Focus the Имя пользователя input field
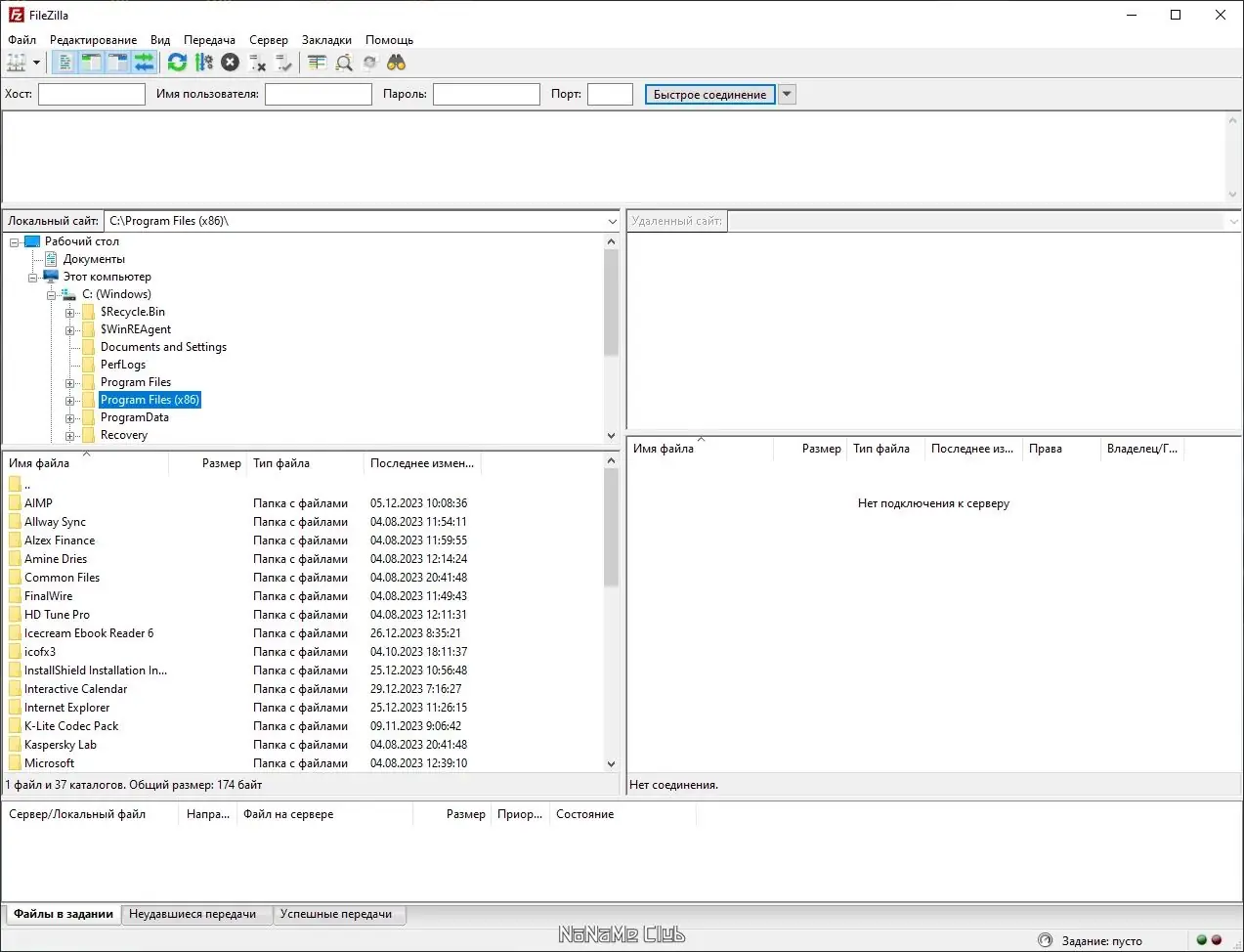 [x=319, y=94]
